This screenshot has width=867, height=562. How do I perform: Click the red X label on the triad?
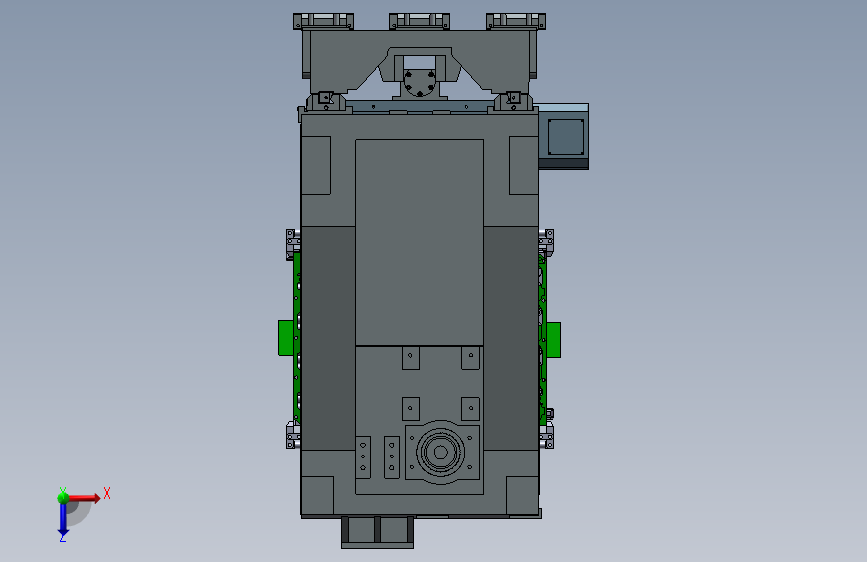(x=107, y=493)
